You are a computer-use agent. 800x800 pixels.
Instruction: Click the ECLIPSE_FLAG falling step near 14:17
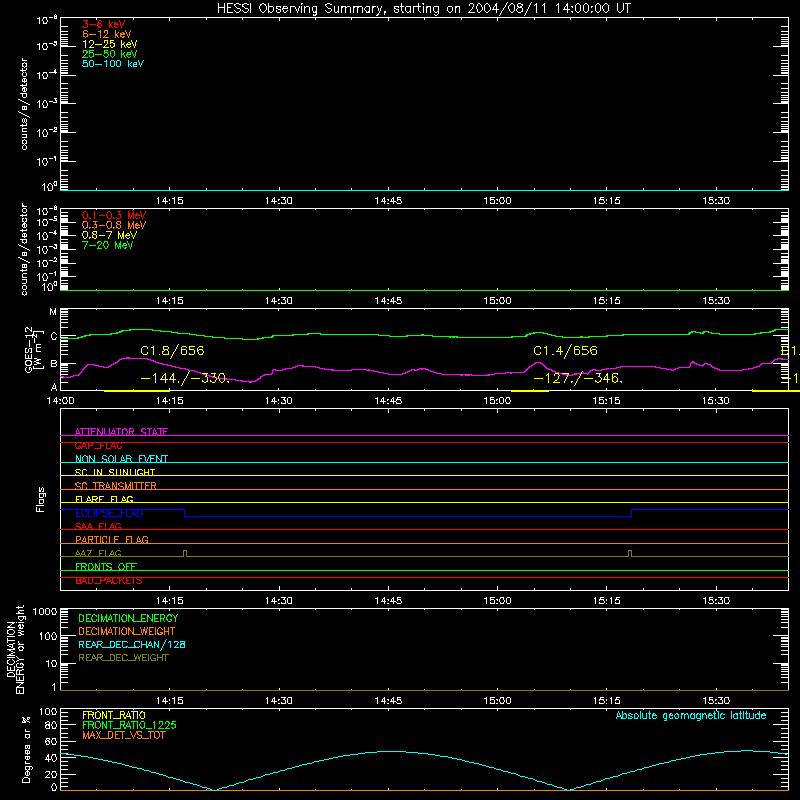click(x=184, y=513)
